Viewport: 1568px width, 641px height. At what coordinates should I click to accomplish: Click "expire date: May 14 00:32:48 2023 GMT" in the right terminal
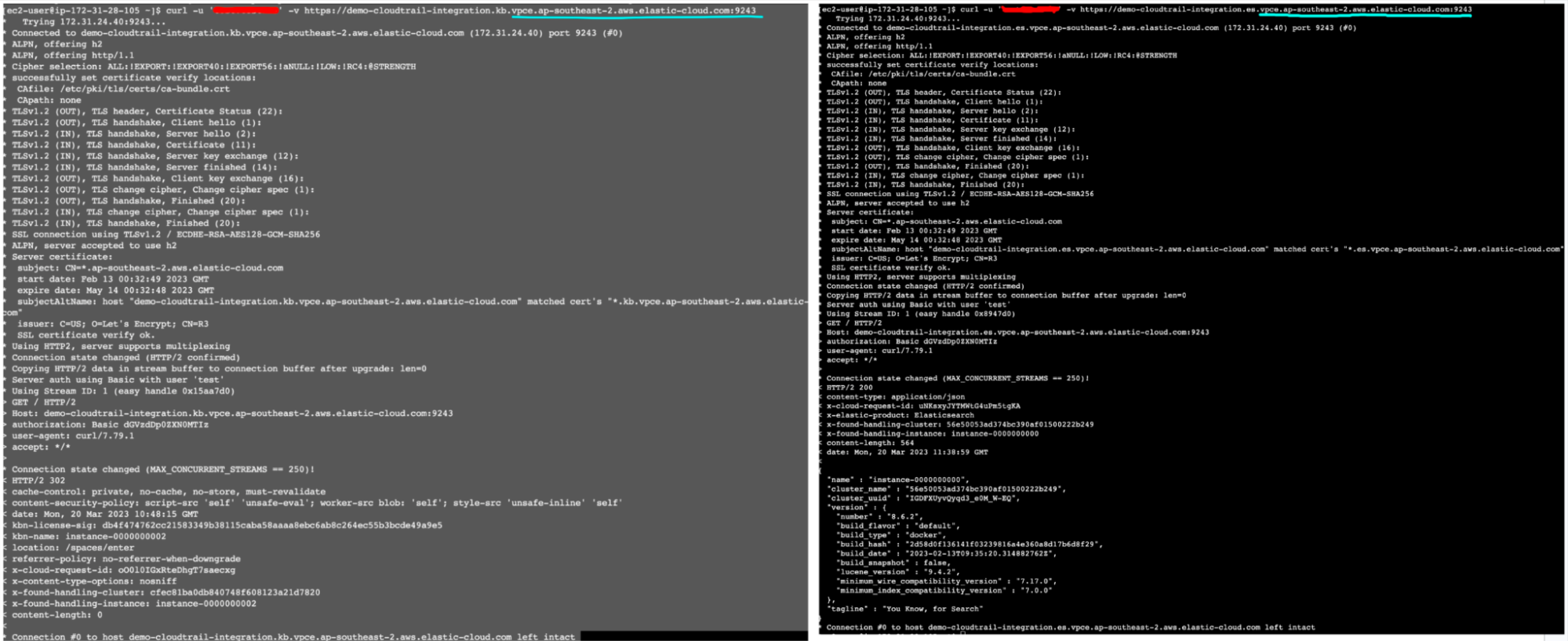(x=915, y=240)
